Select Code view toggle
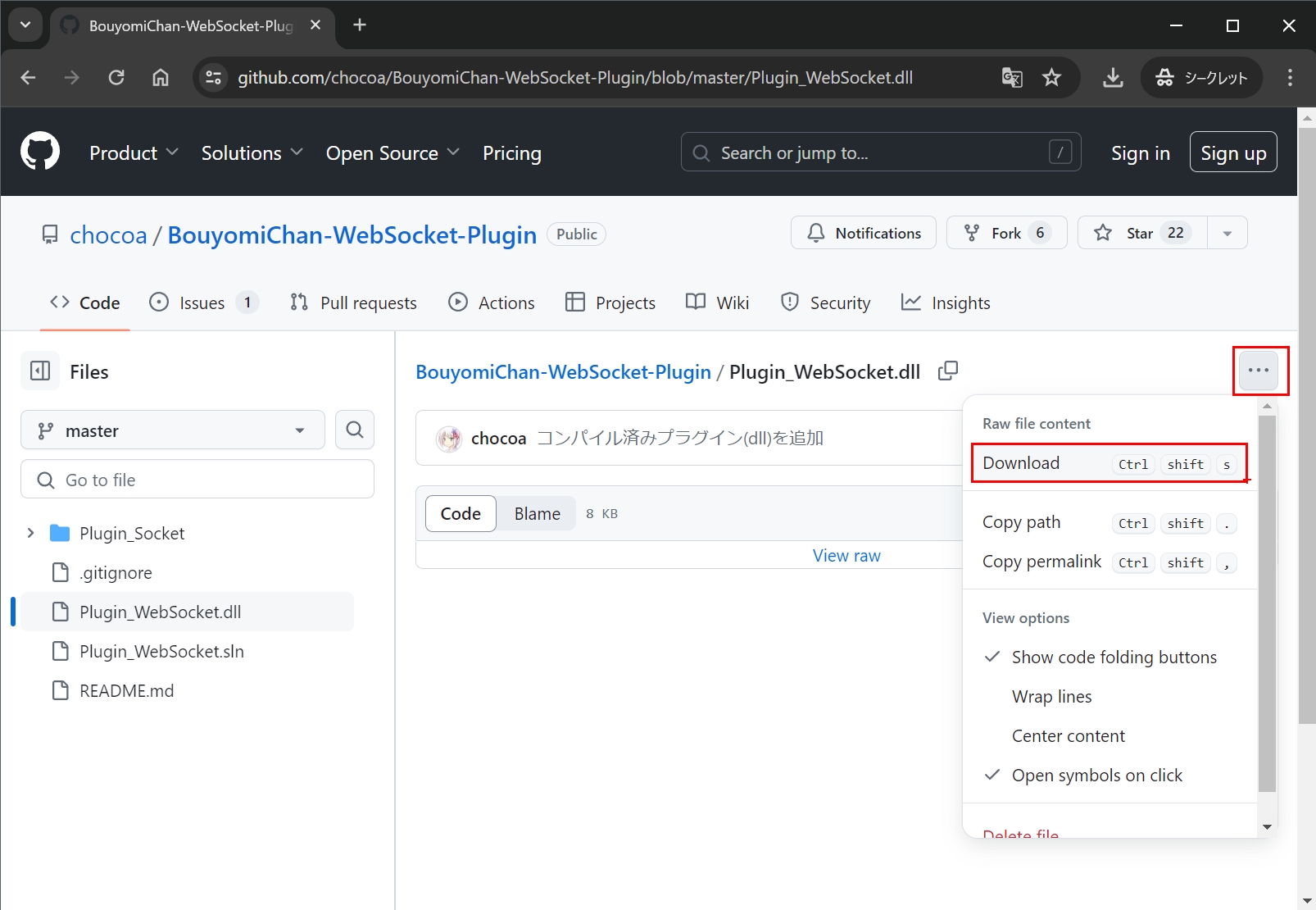Viewport: 1316px width, 910px height. [x=461, y=513]
